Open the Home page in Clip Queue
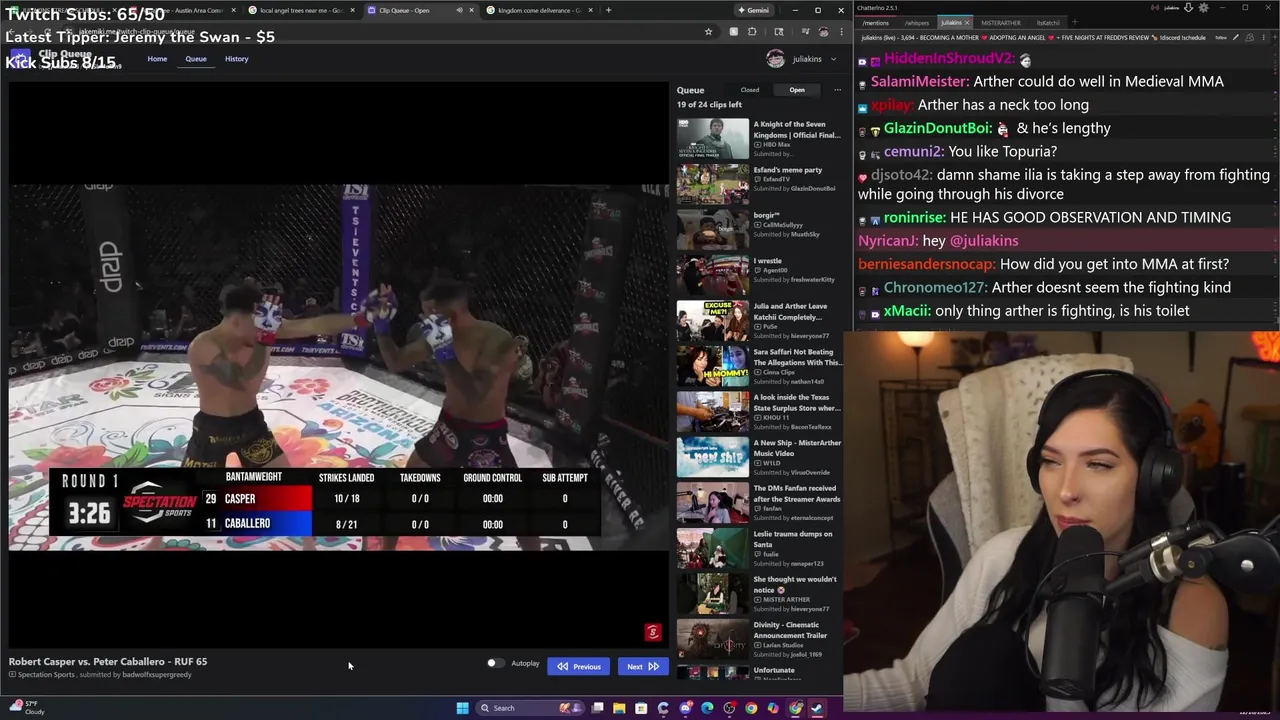This screenshot has height=720, width=1280. click(x=157, y=59)
